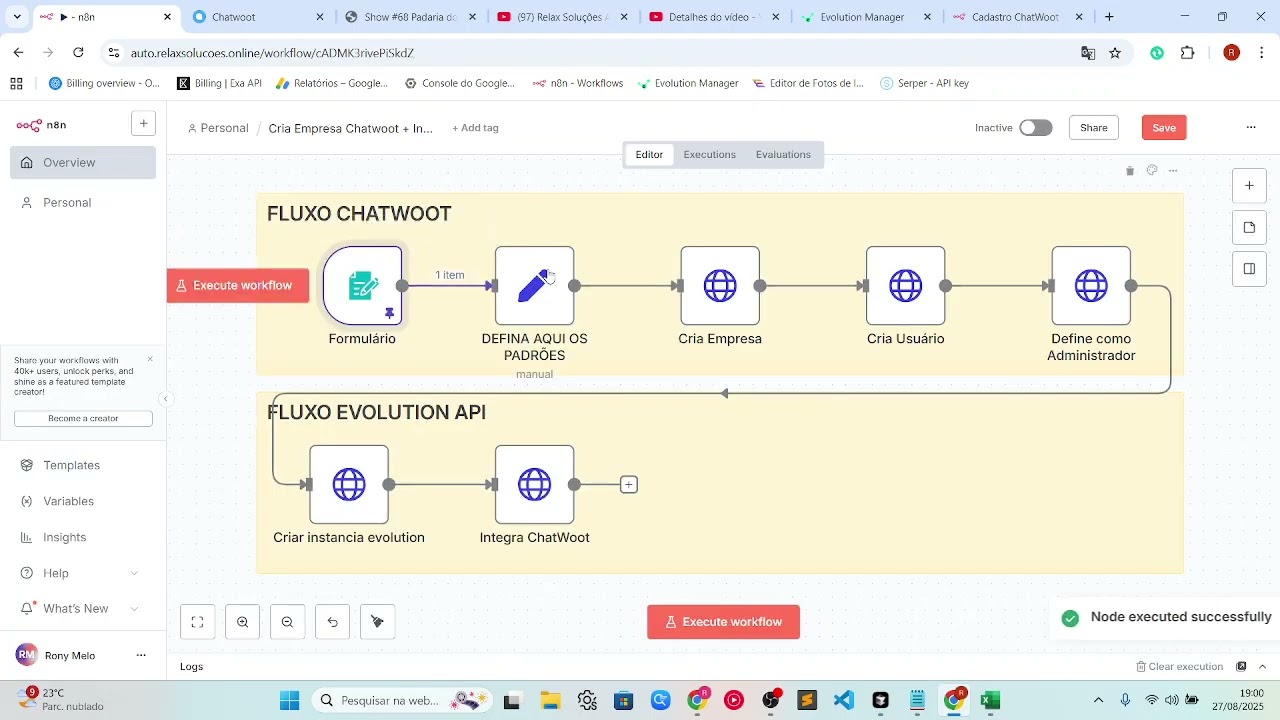The image size is (1280, 720).
Task: Change sticky note color with palette icon
Action: click(x=1152, y=171)
